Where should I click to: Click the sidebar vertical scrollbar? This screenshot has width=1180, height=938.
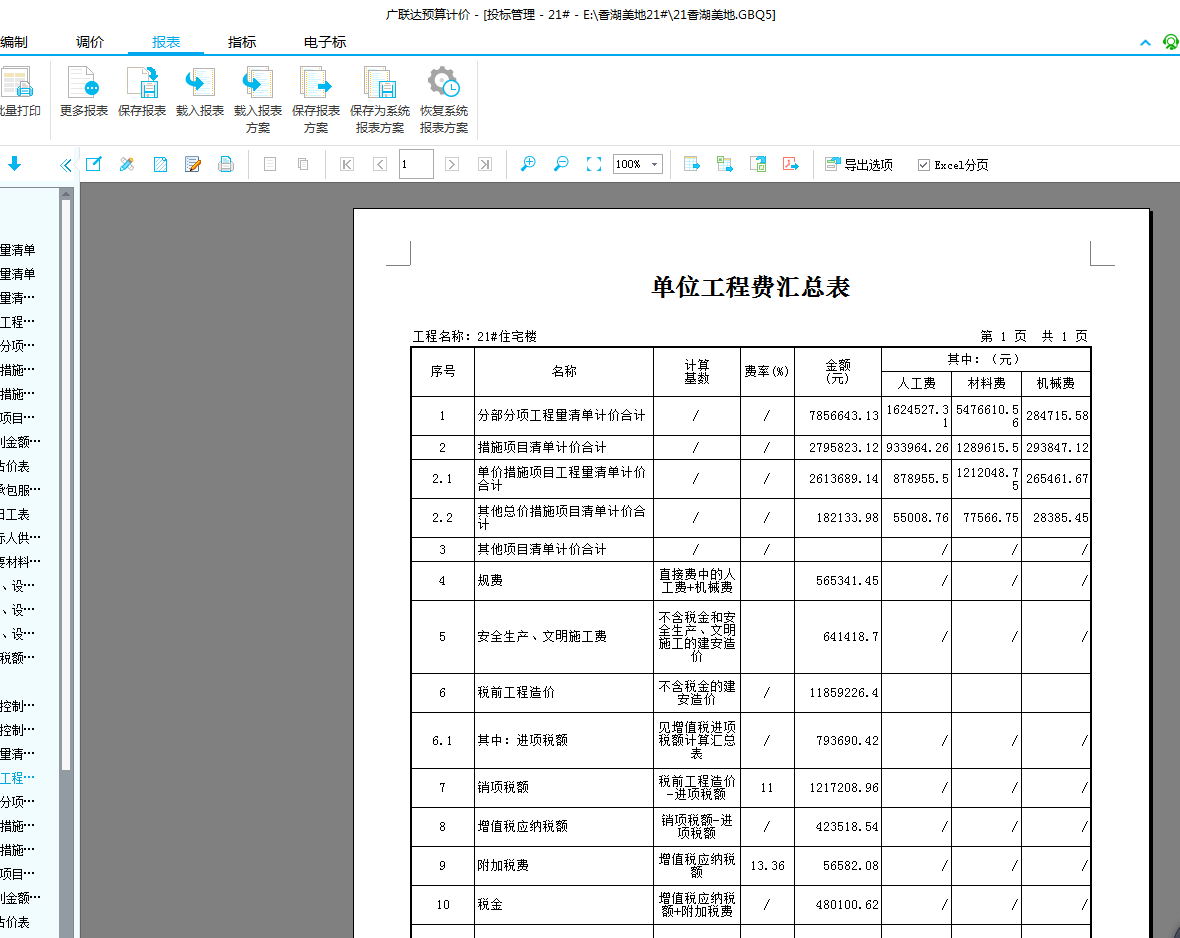(65, 486)
